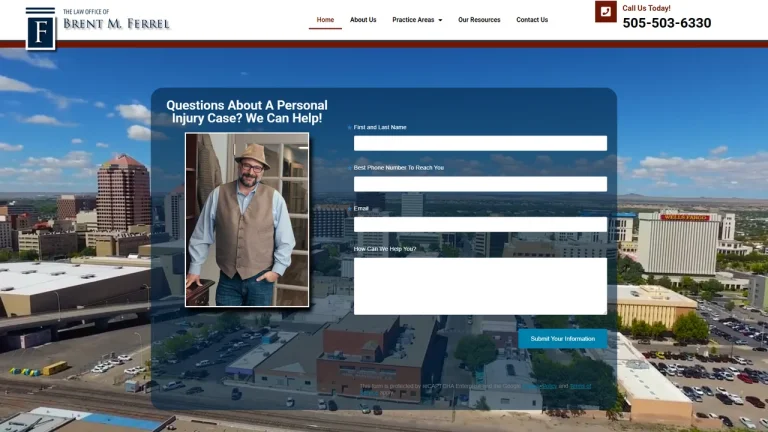Open the Terms of Service link
Image resolution: width=768 pixels, height=432 pixels.
pos(580,386)
